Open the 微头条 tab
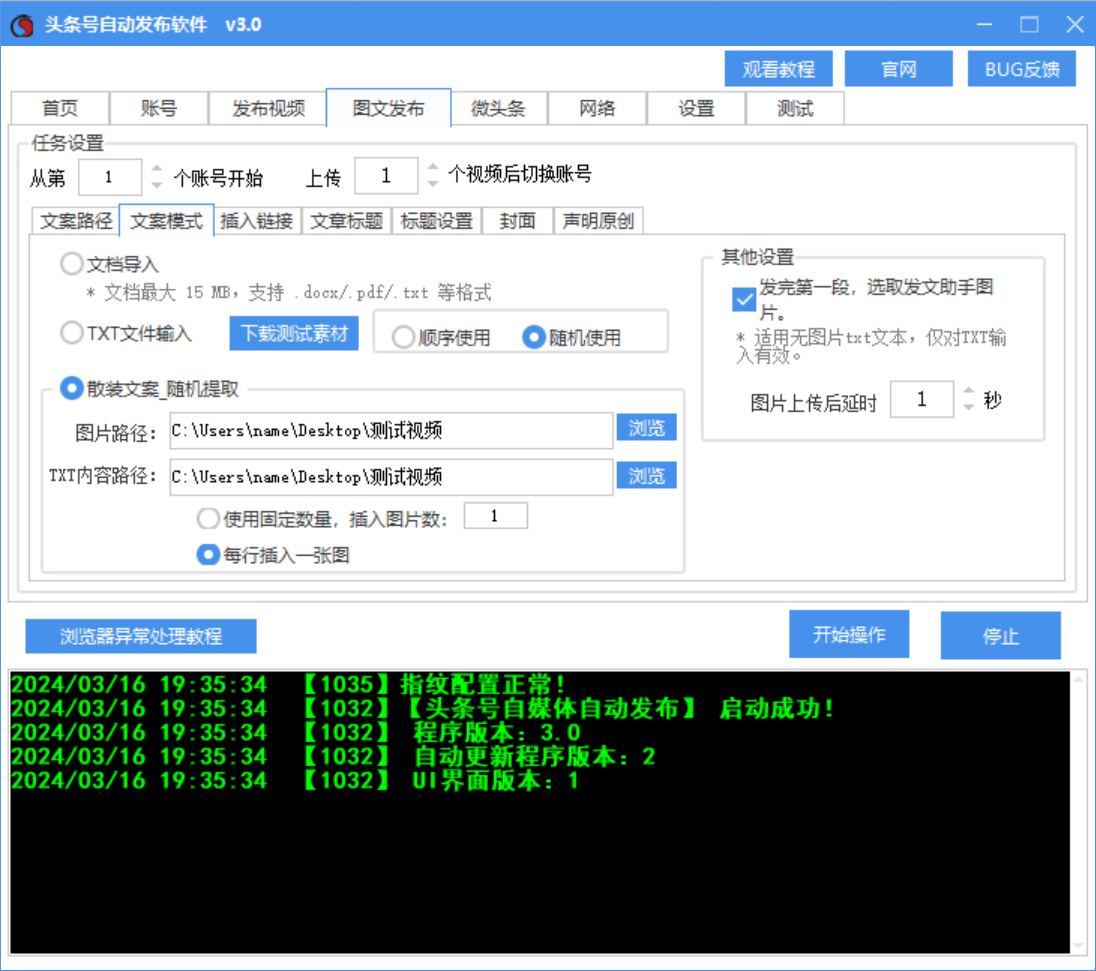Image resolution: width=1096 pixels, height=971 pixels. pyautogui.click(x=498, y=108)
